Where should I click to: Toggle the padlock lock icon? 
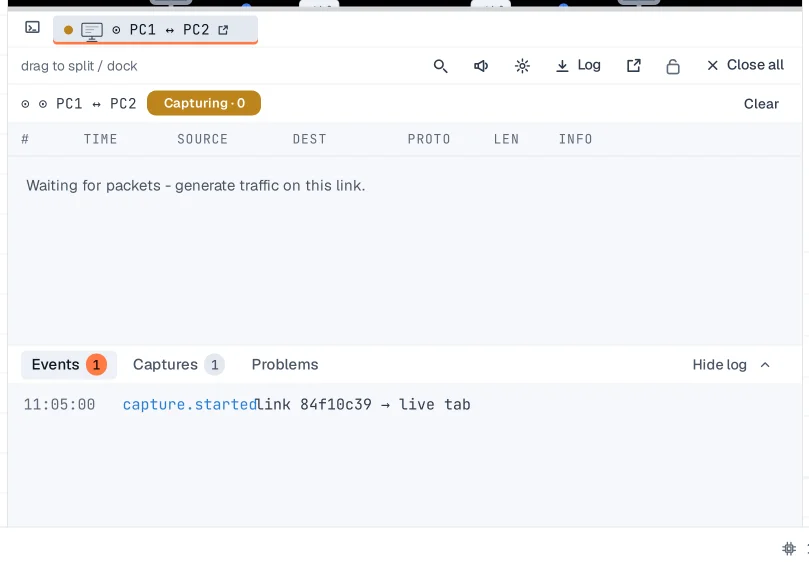tap(673, 66)
